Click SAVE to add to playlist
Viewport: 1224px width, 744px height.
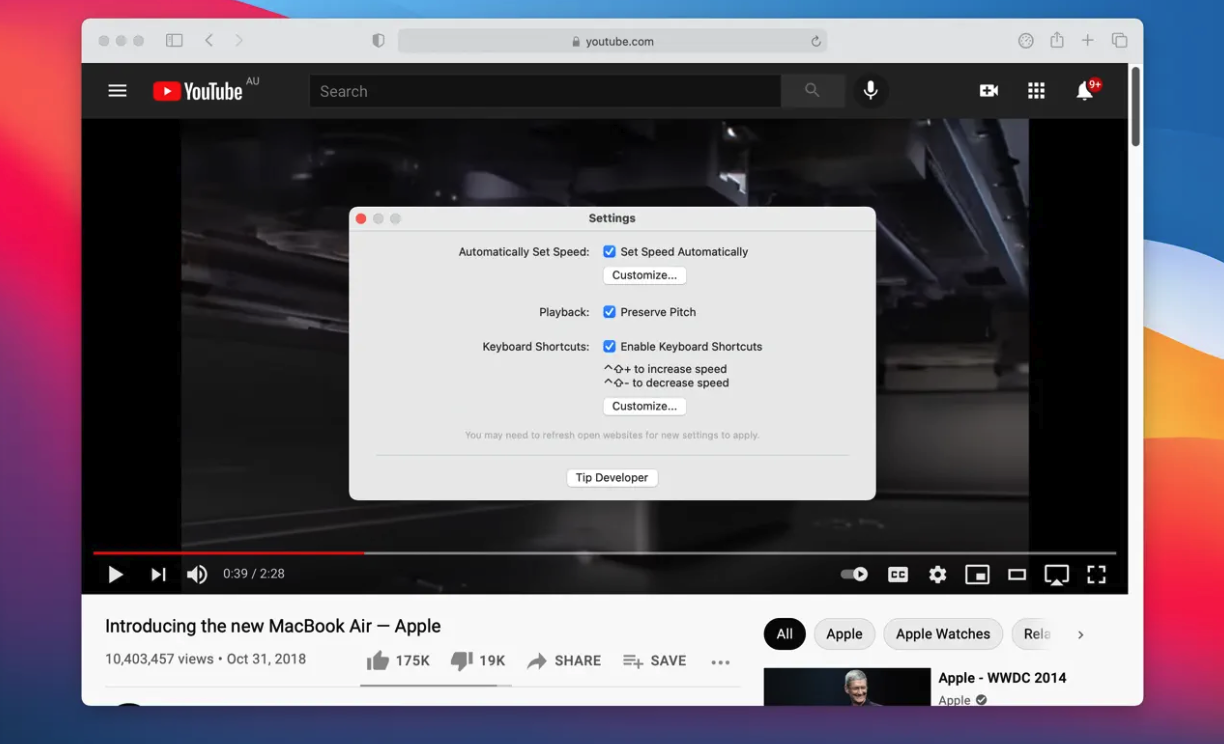click(654, 661)
